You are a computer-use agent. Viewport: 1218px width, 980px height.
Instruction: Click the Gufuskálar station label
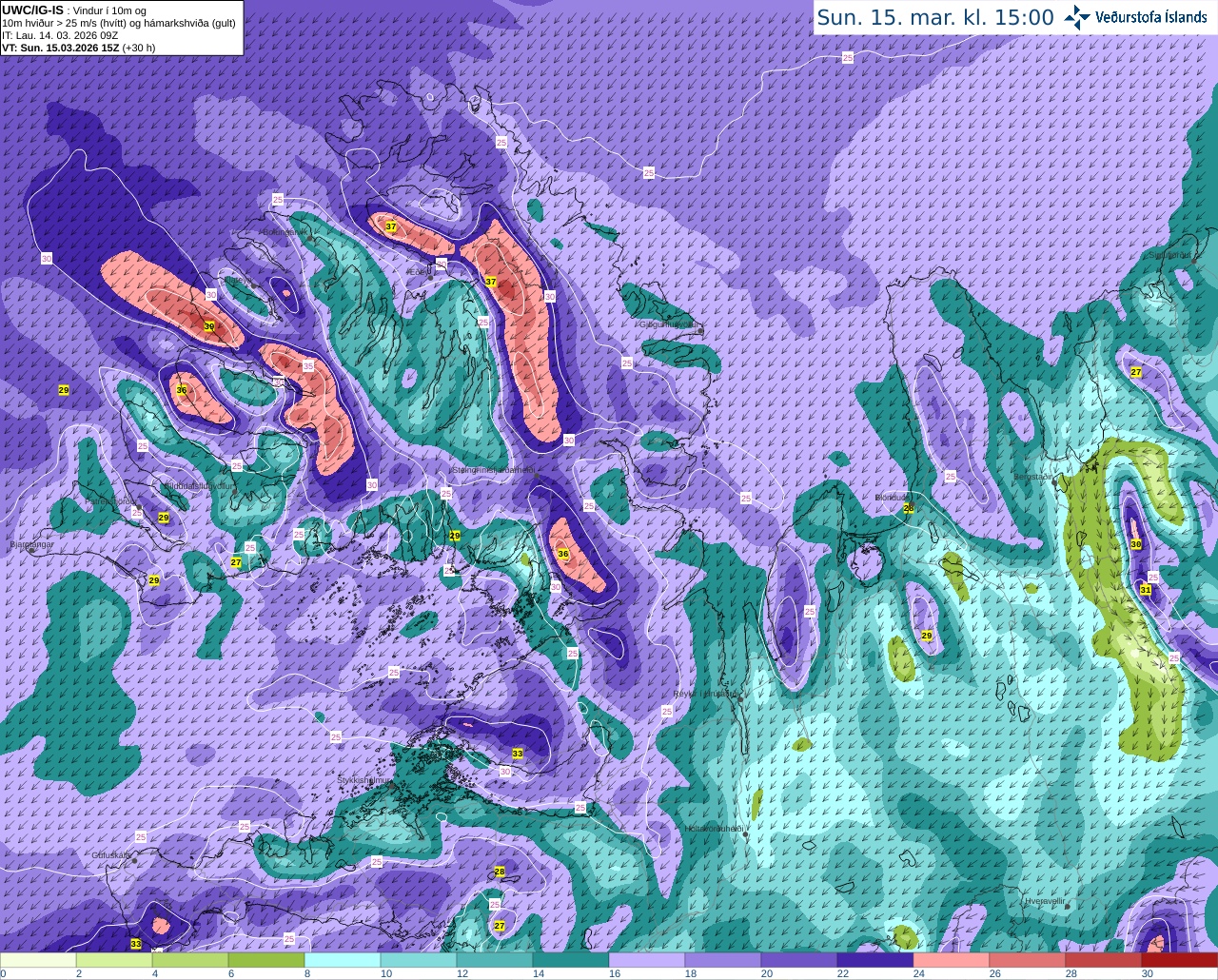point(110,855)
